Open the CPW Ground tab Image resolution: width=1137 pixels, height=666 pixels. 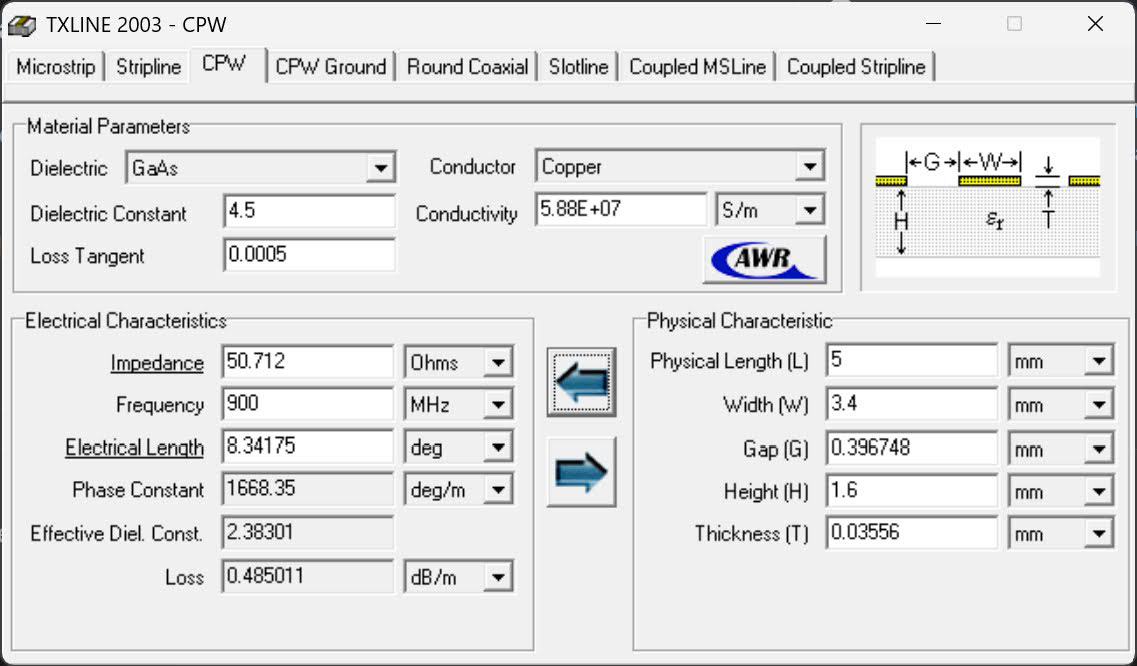(331, 67)
